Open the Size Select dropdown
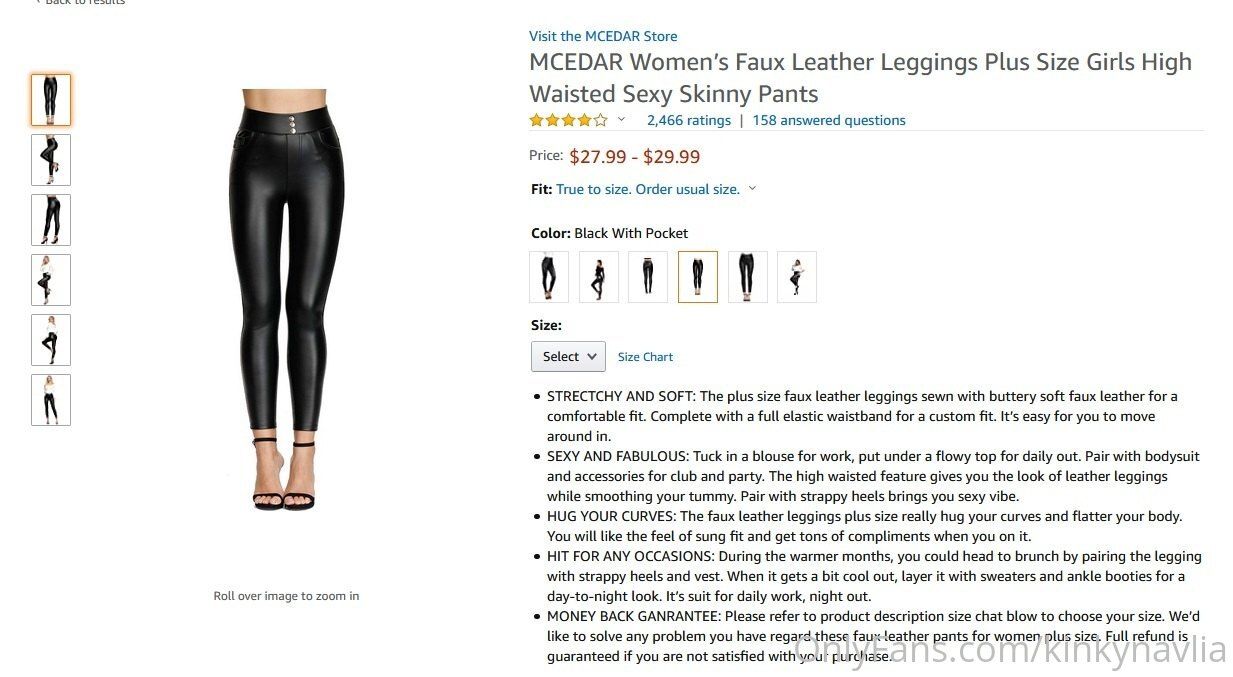 [568, 356]
